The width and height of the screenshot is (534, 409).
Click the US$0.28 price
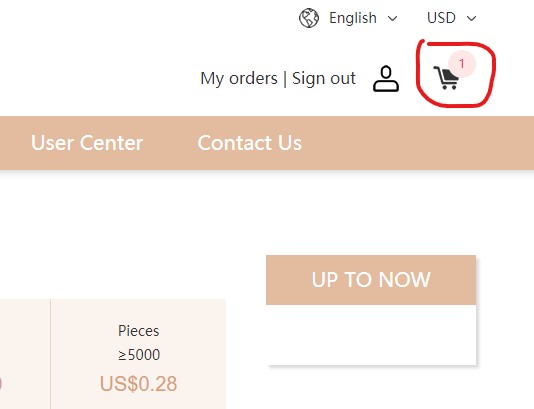[x=138, y=384]
